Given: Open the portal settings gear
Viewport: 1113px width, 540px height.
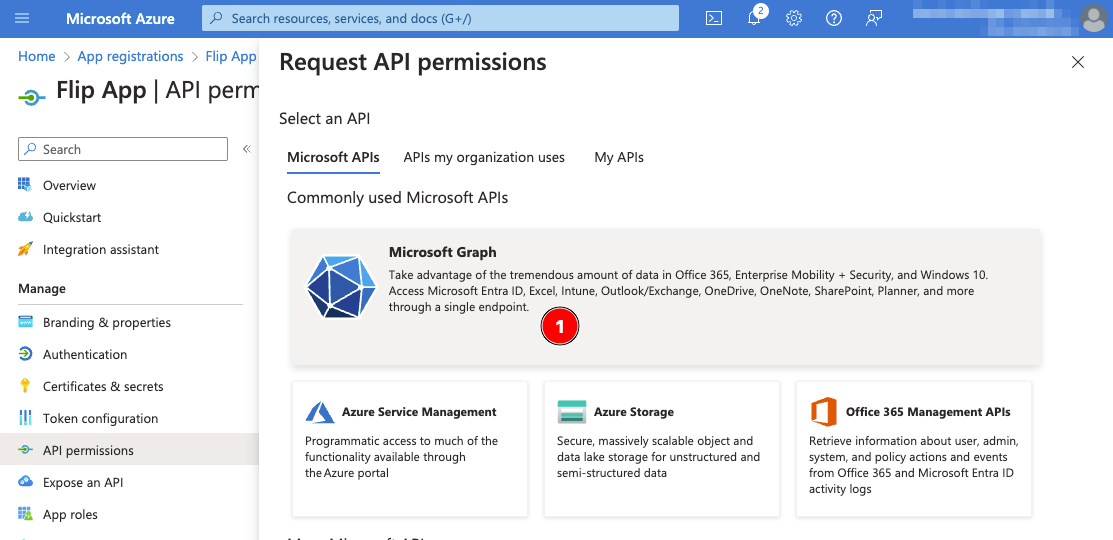Looking at the screenshot, I should (794, 18).
